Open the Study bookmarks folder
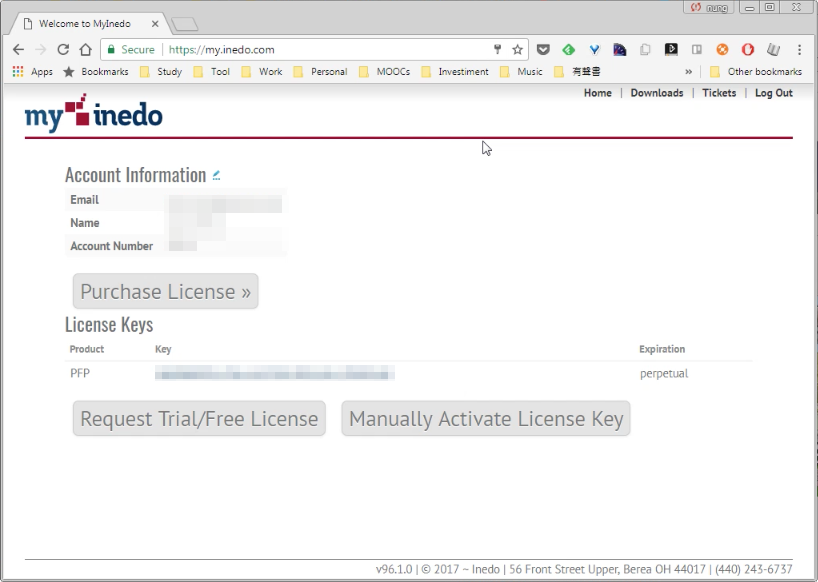Viewport: 818px width, 582px height. click(x=161, y=71)
